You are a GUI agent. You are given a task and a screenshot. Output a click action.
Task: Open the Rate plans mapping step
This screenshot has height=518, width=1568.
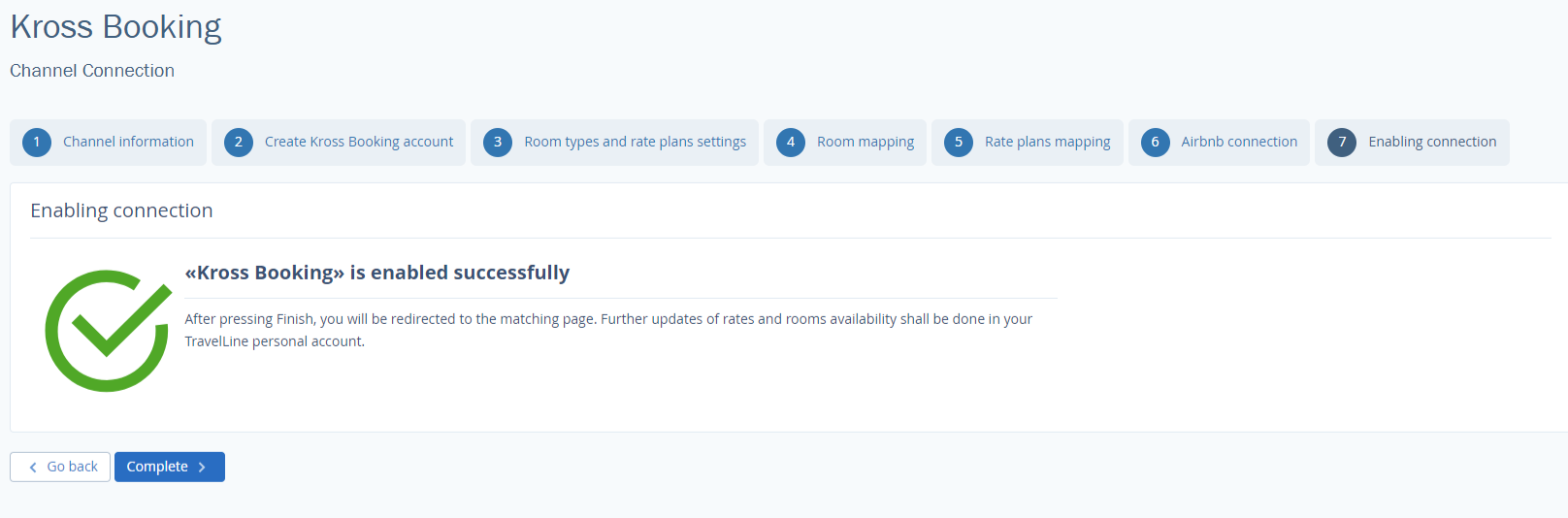click(x=1028, y=143)
